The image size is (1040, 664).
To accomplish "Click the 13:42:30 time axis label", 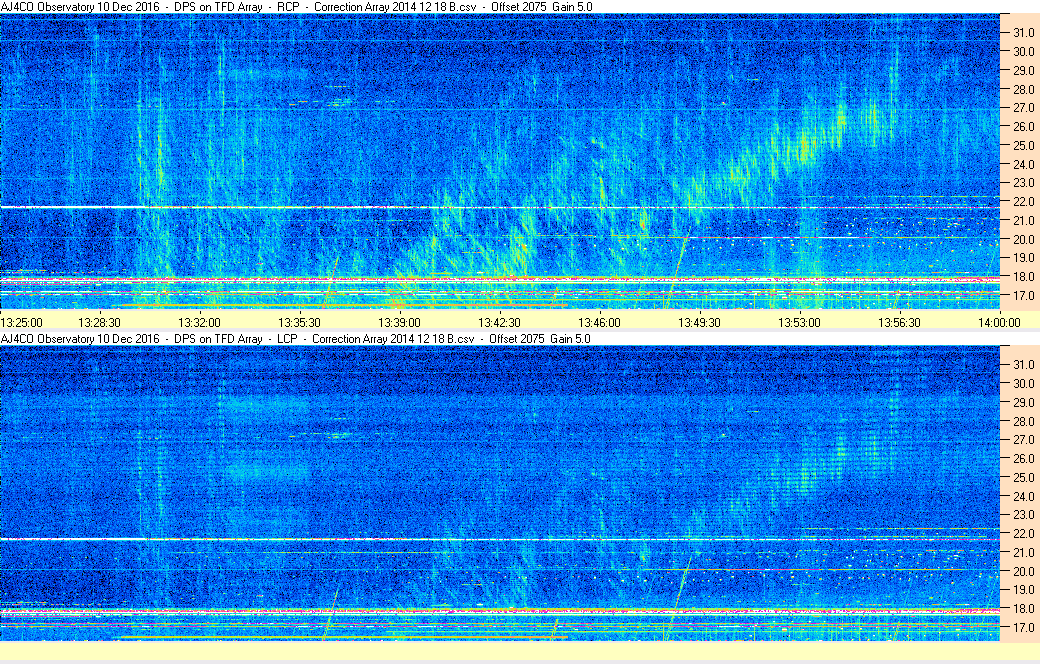I will point(499,322).
